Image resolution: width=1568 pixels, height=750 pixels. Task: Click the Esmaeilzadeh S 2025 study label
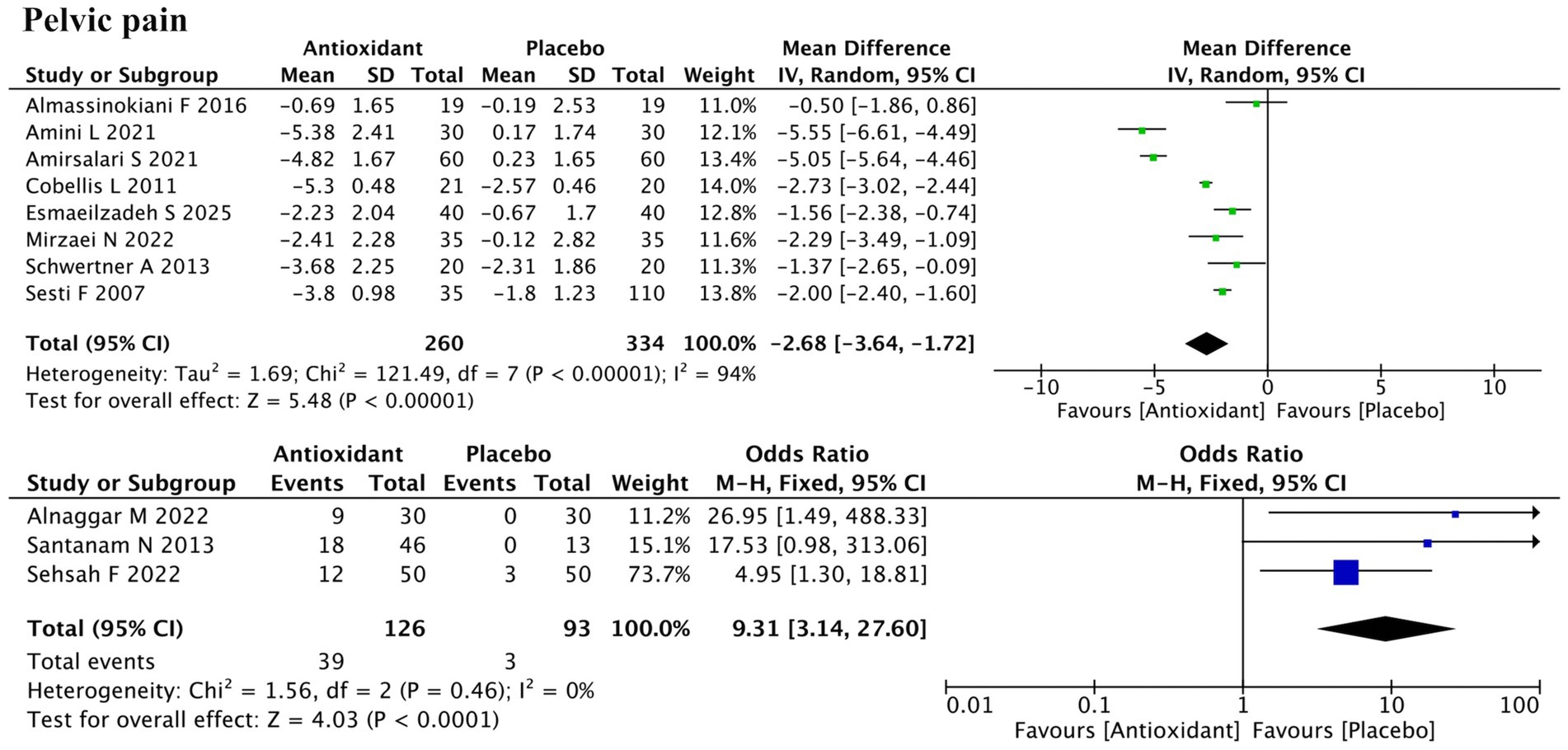[129, 213]
